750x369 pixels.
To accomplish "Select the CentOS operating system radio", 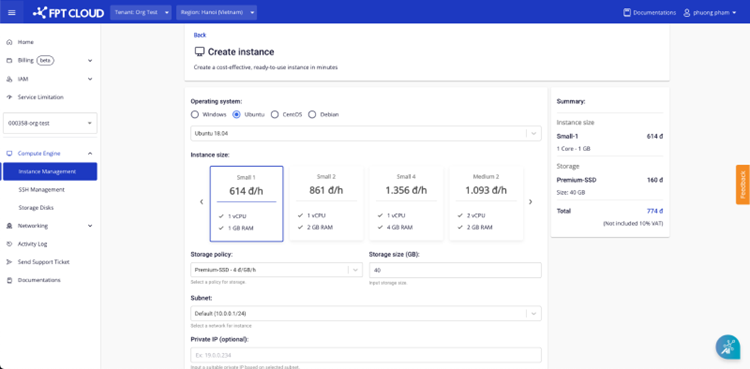I will [x=275, y=114].
